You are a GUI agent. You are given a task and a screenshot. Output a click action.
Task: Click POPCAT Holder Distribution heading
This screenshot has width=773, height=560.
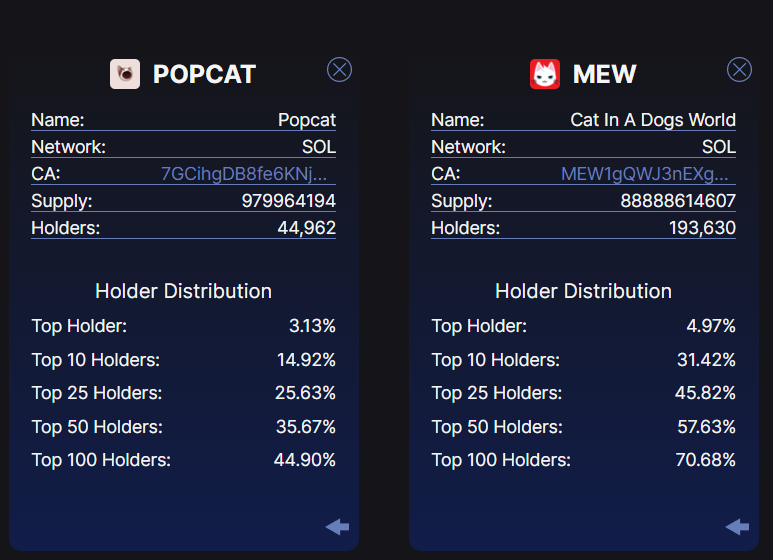click(183, 291)
